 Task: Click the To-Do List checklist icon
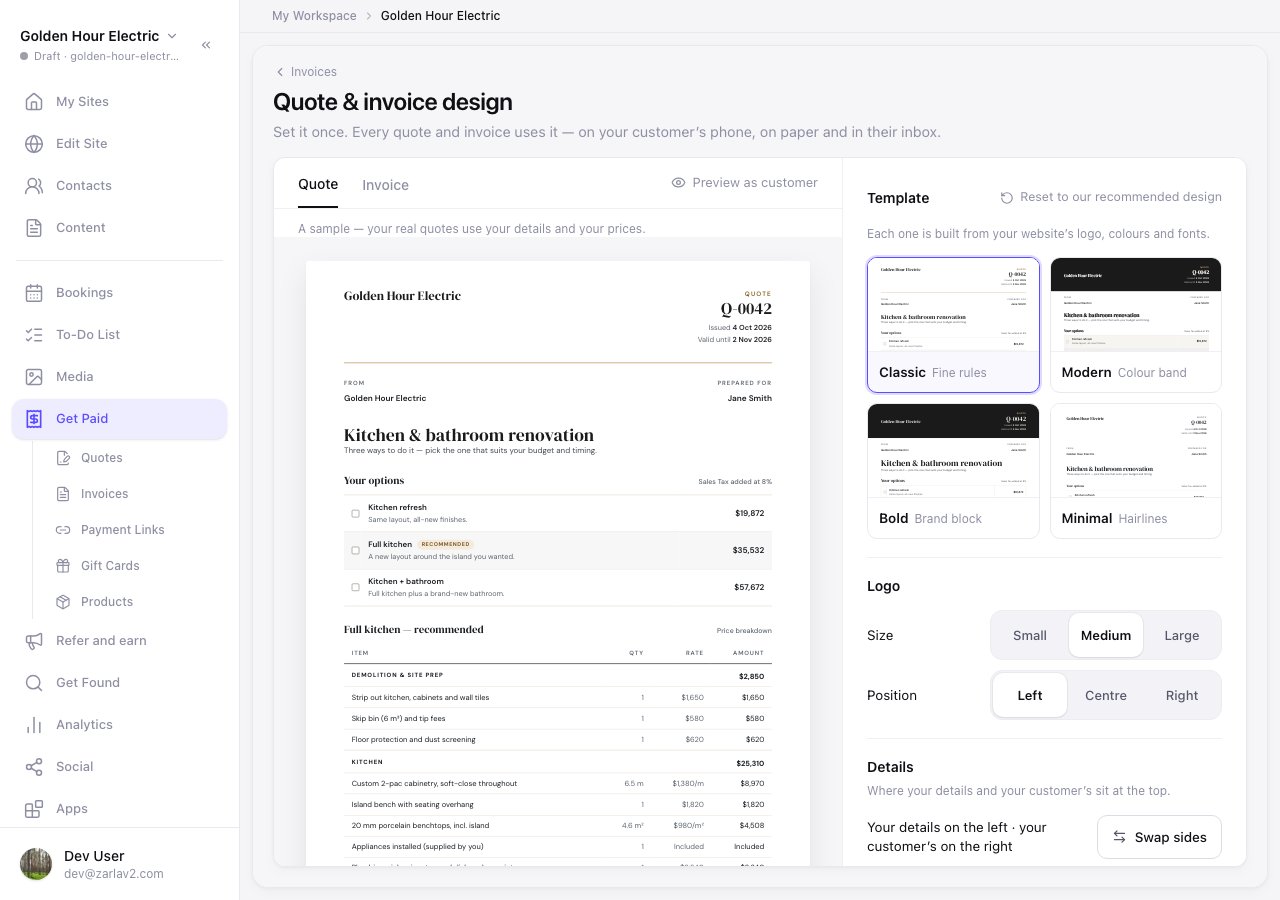coord(34,335)
